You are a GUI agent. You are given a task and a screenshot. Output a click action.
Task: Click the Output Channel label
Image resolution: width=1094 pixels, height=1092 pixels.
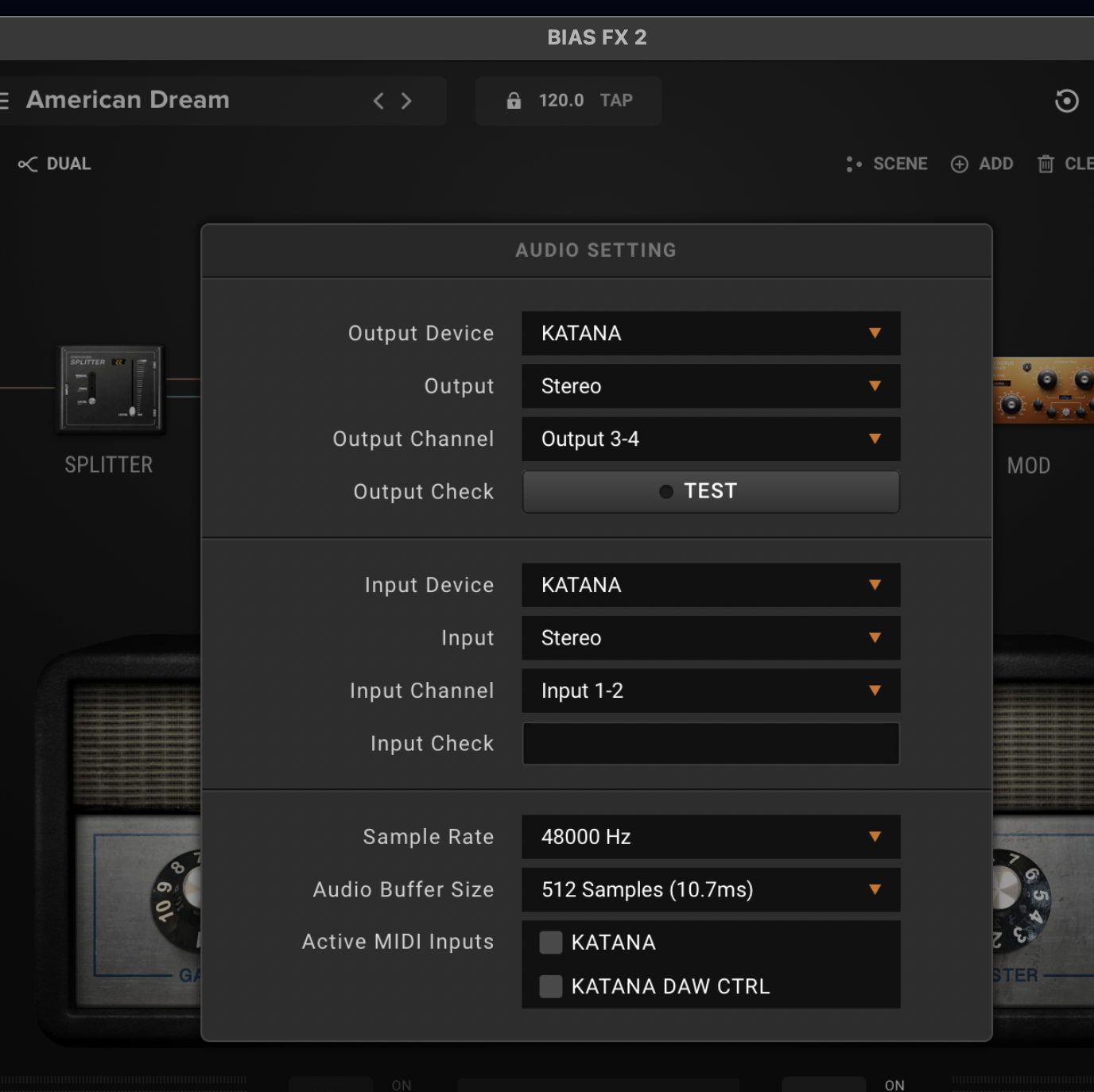(x=413, y=439)
